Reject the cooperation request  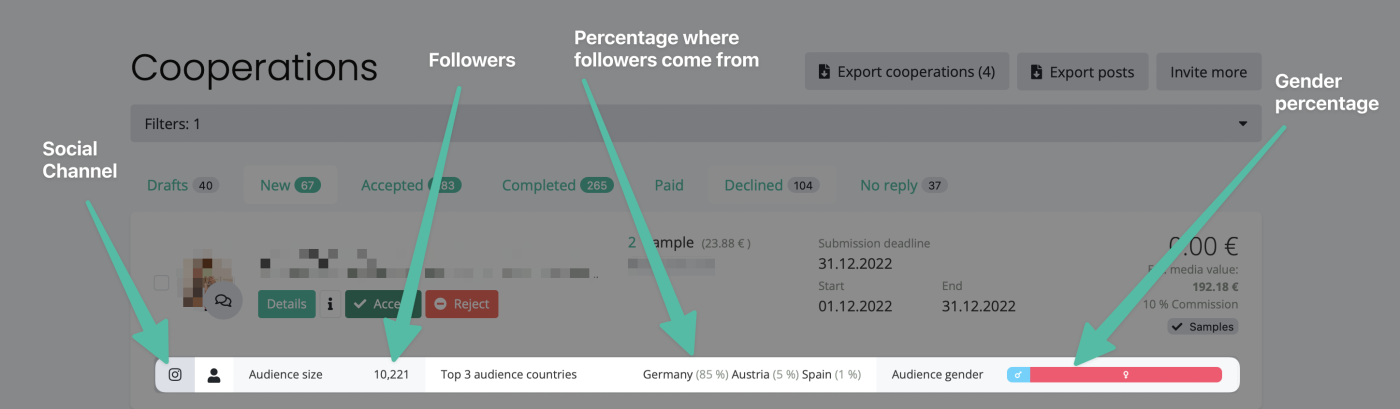tap(461, 304)
